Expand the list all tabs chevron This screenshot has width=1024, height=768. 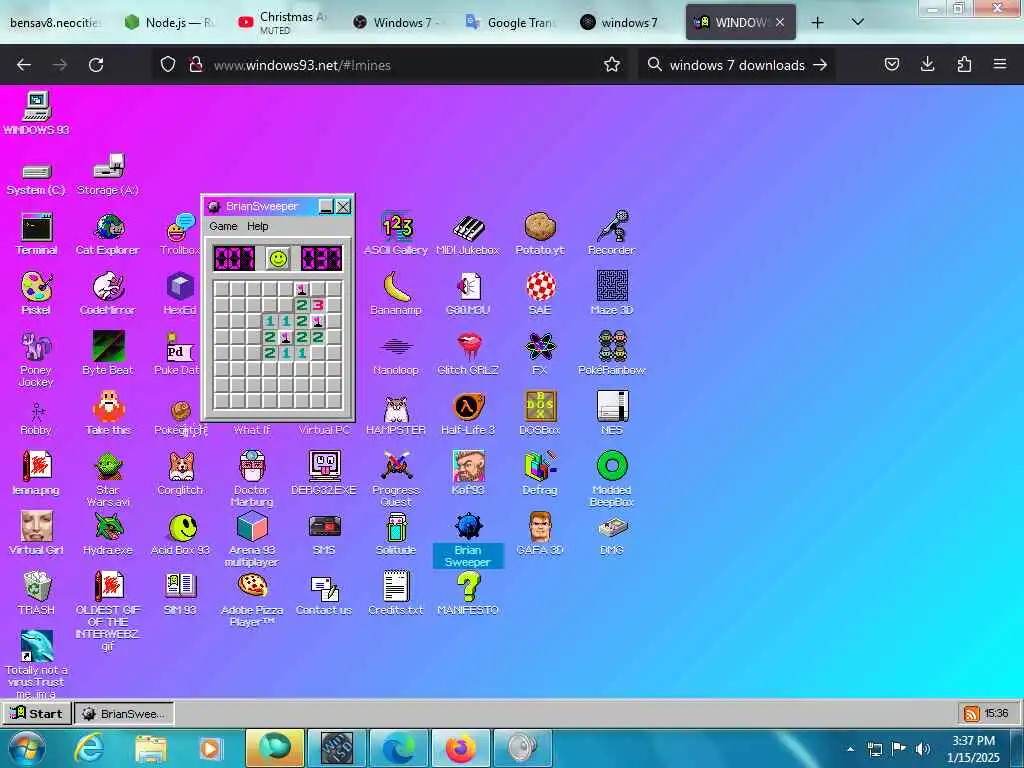(x=857, y=22)
